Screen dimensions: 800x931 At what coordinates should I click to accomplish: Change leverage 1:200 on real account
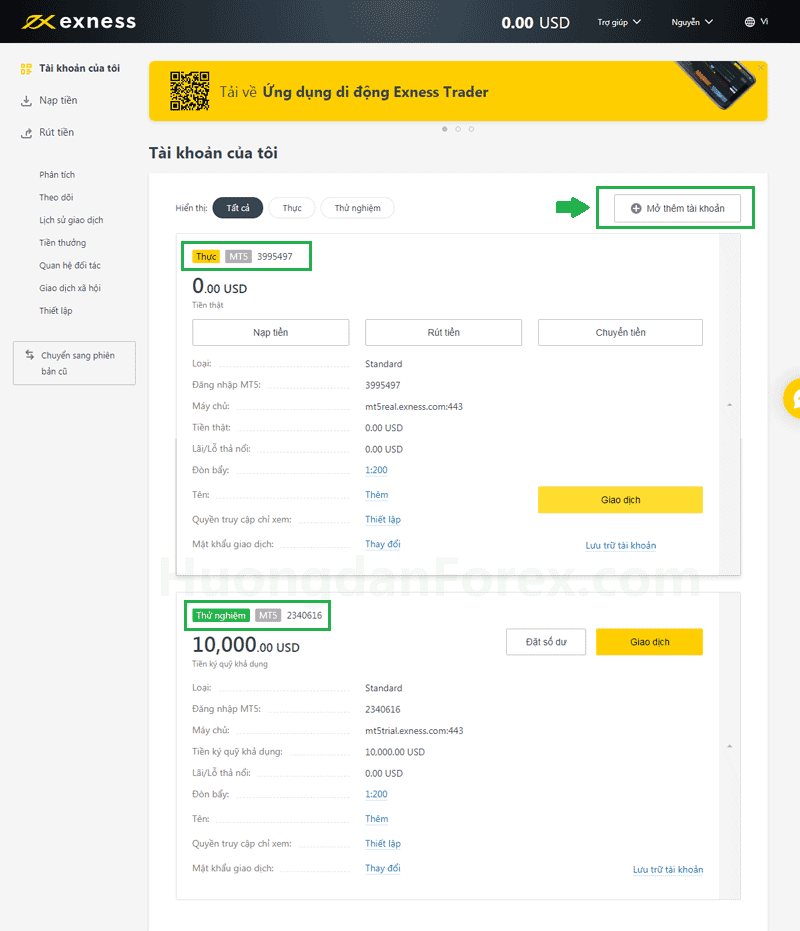pos(376,470)
